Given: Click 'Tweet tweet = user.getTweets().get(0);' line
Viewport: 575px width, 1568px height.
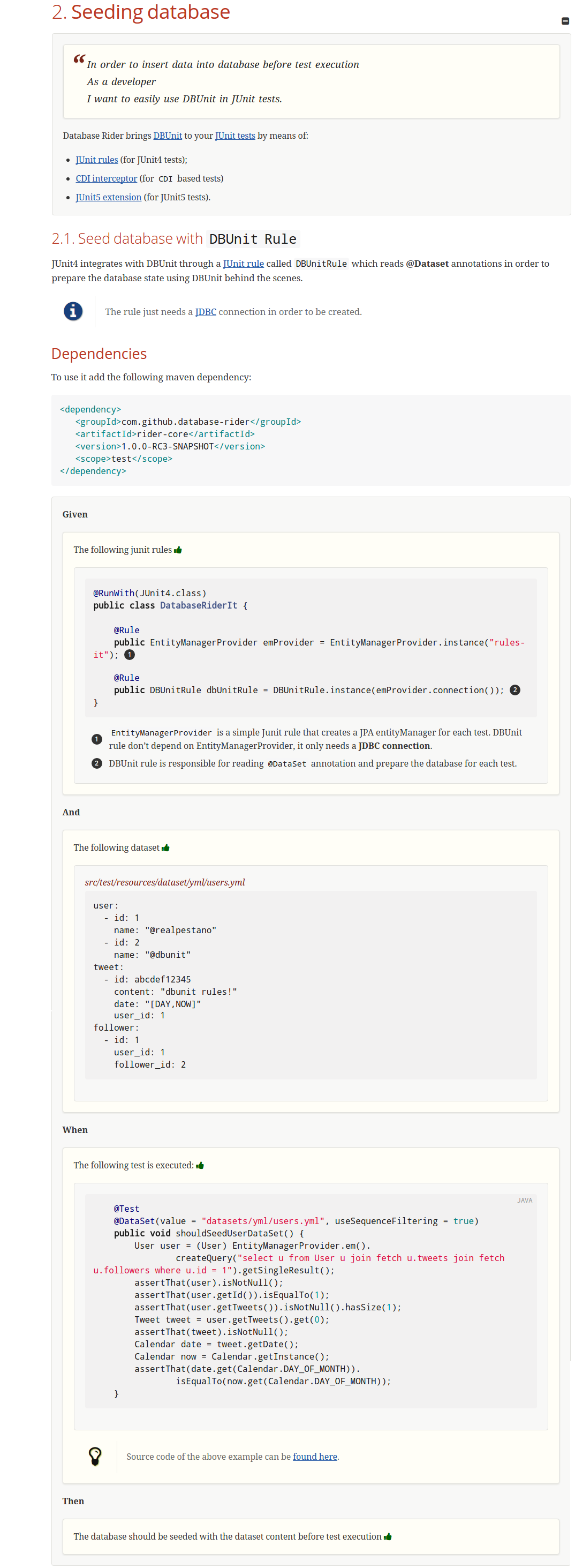Looking at the screenshot, I should point(232,1321).
